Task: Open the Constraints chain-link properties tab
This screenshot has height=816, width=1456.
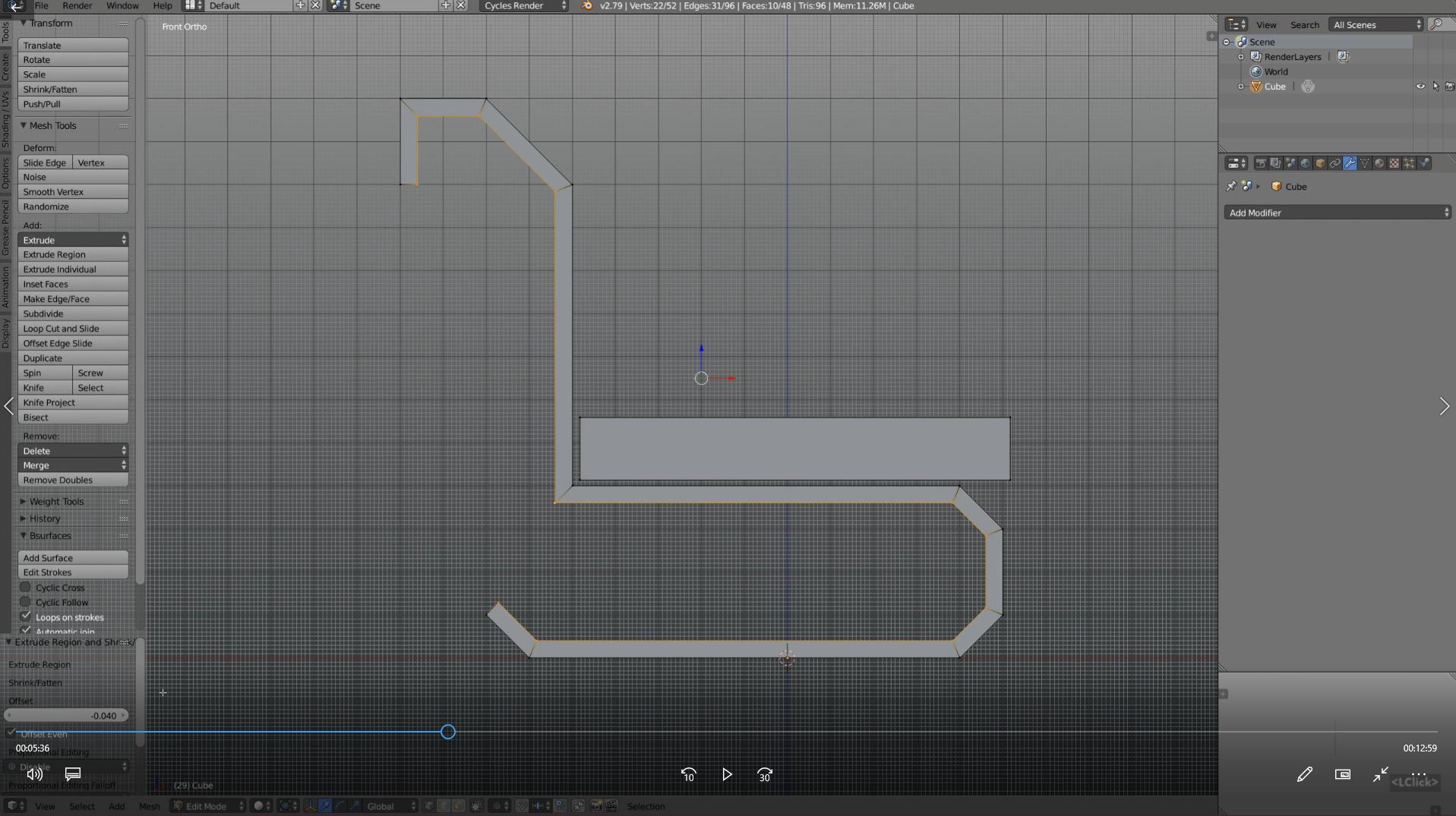Action: coord(1335,163)
